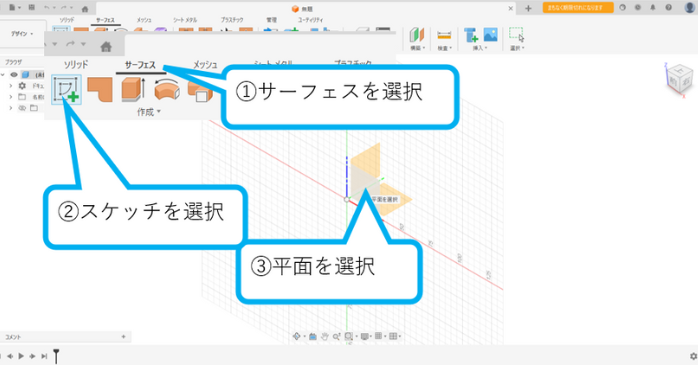This screenshot has height=365, width=698.
Task: Click the ViewCube in the viewport corner
Action: tap(680, 79)
